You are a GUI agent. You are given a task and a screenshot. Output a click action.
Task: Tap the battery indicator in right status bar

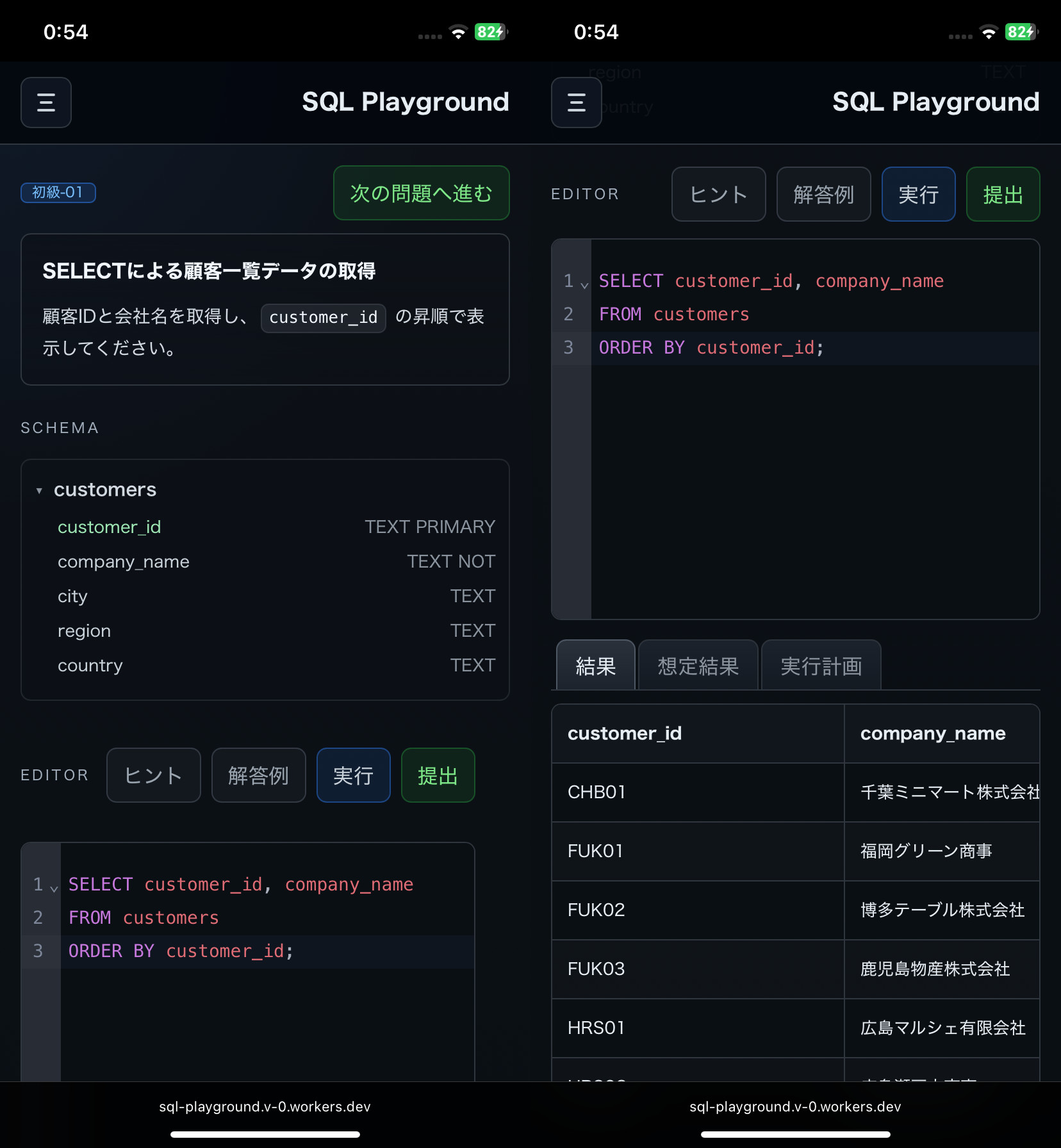(x=1021, y=32)
